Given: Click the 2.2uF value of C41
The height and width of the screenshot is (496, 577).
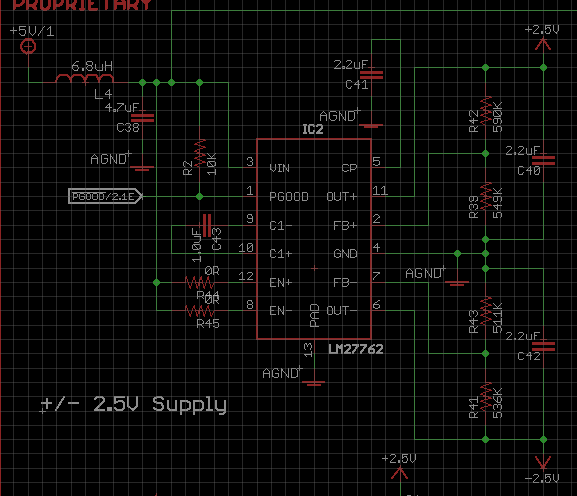Looking at the screenshot, I should [x=351, y=65].
